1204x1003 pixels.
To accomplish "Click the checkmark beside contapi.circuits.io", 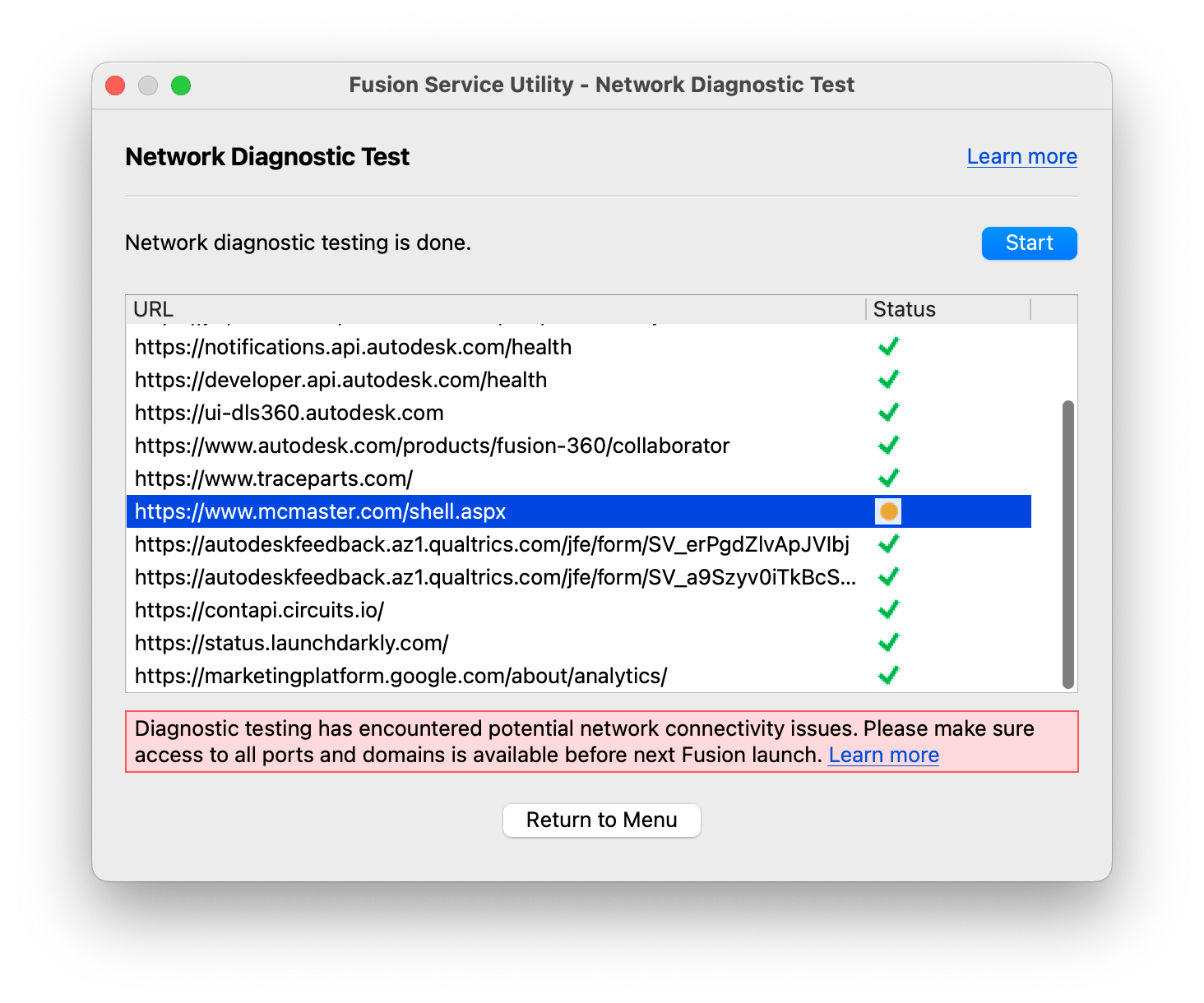I will (888, 609).
